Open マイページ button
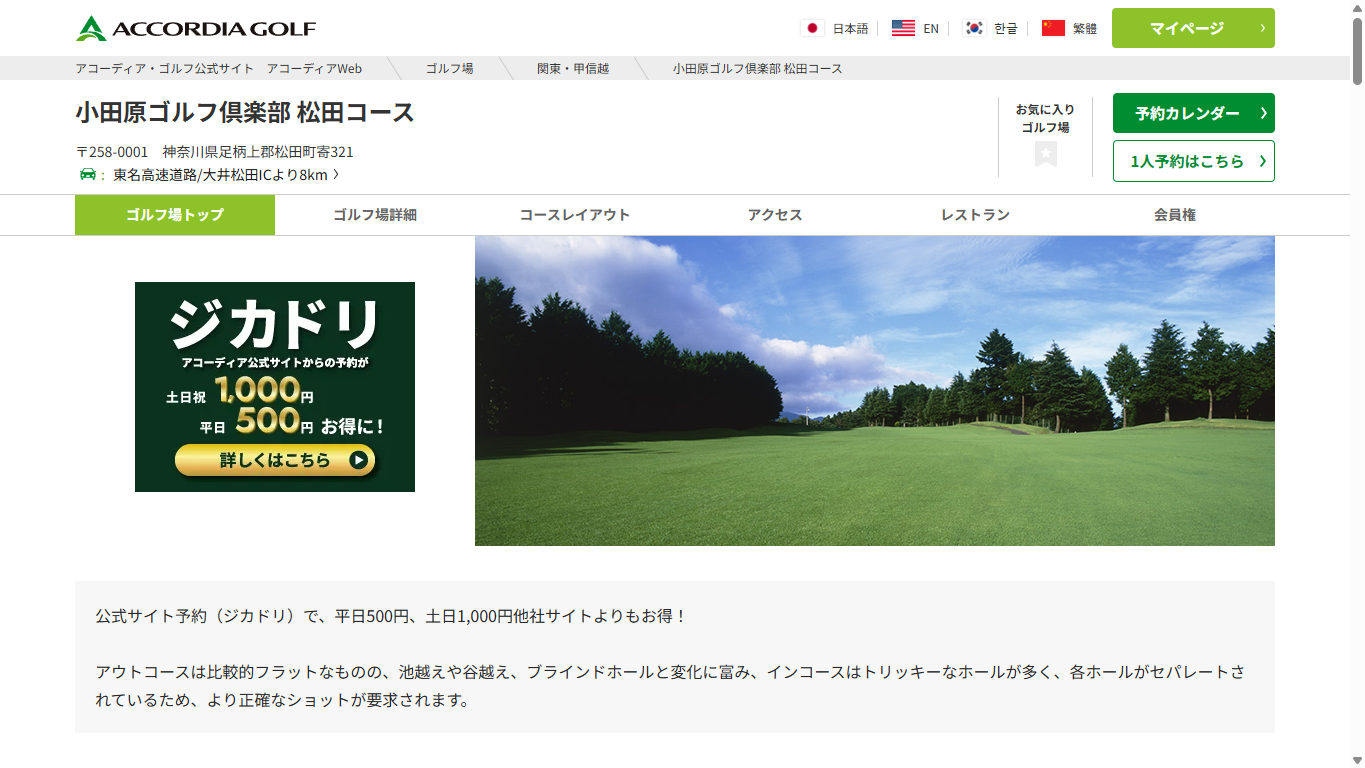This screenshot has width=1365, height=768. [x=1193, y=28]
